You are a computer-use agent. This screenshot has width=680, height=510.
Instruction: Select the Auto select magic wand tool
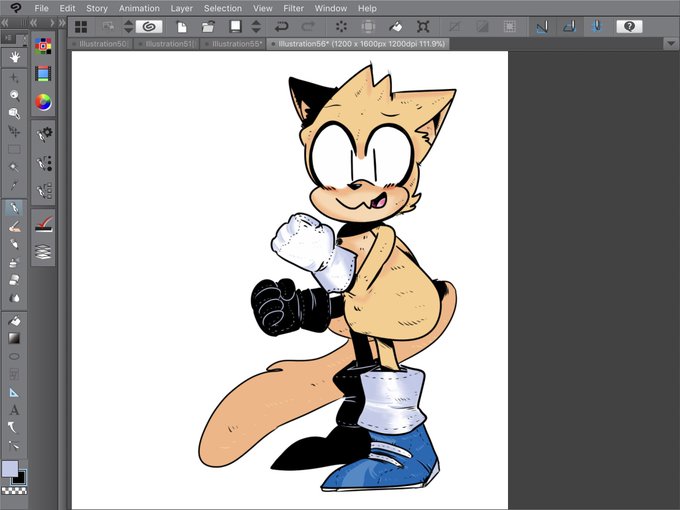[14, 167]
